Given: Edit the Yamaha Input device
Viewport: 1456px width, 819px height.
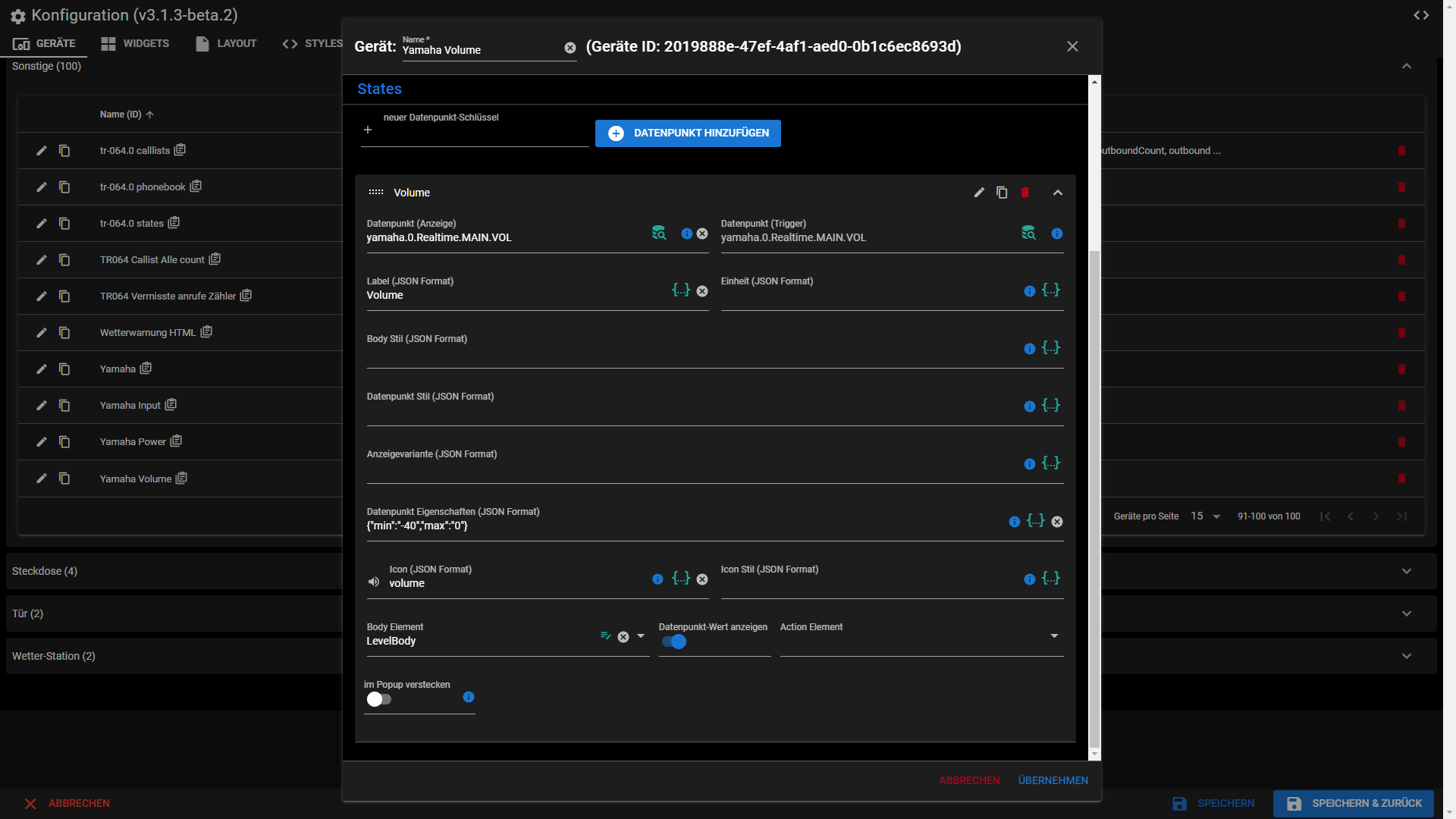Looking at the screenshot, I should click(42, 406).
